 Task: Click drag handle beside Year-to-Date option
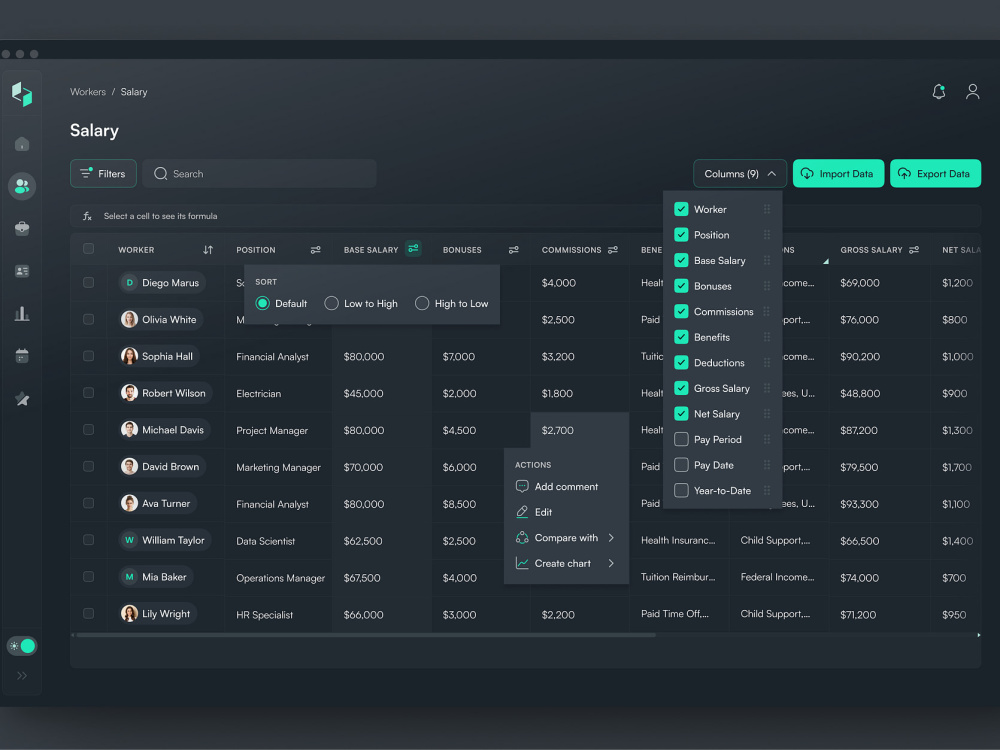click(x=767, y=490)
